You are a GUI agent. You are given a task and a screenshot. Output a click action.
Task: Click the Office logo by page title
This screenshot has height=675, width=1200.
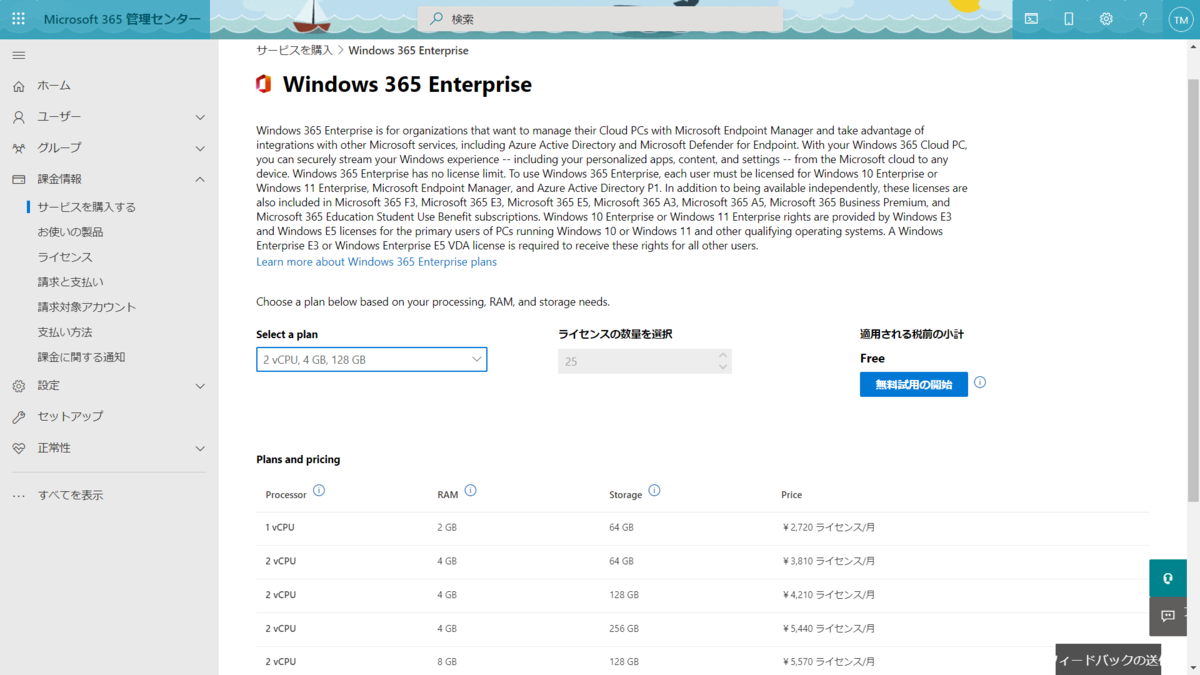tap(263, 84)
